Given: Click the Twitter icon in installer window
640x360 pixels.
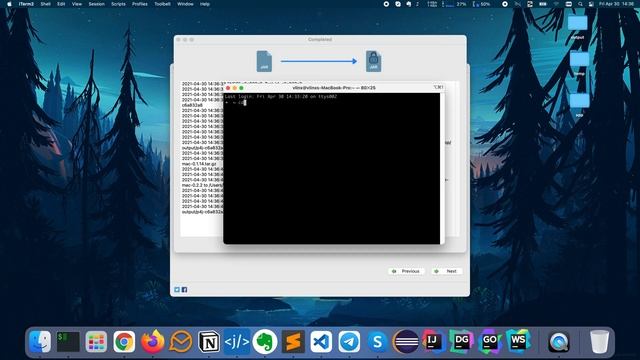Looking at the screenshot, I should tap(177, 289).
